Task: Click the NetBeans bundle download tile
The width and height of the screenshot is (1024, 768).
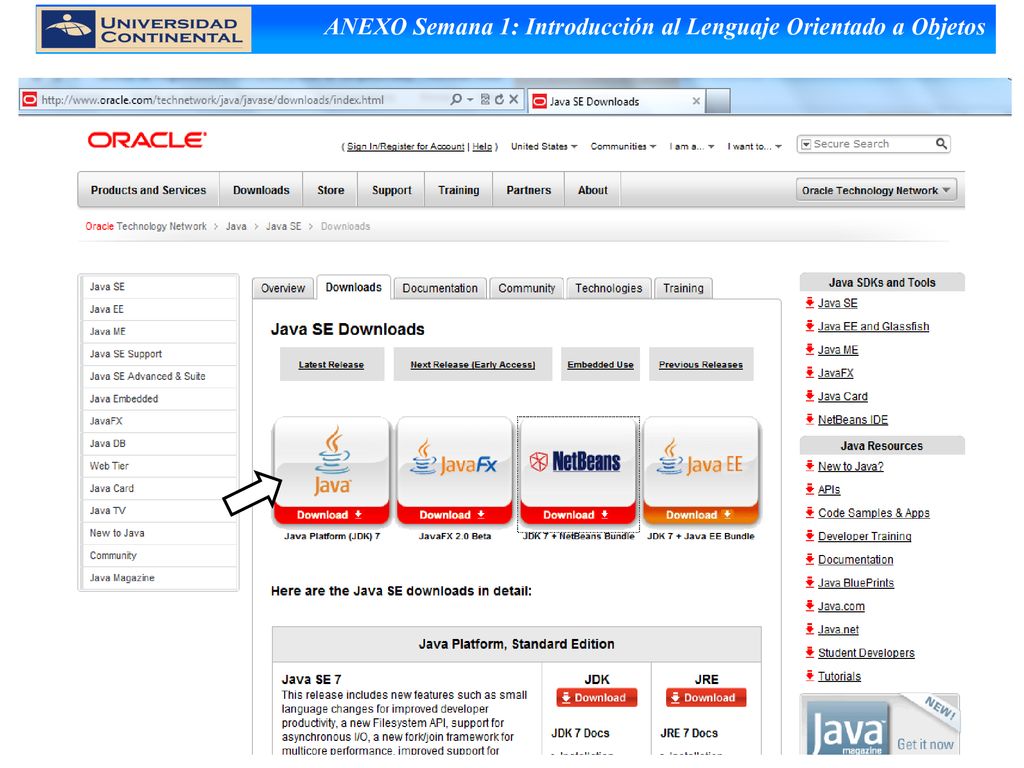Action: 578,471
